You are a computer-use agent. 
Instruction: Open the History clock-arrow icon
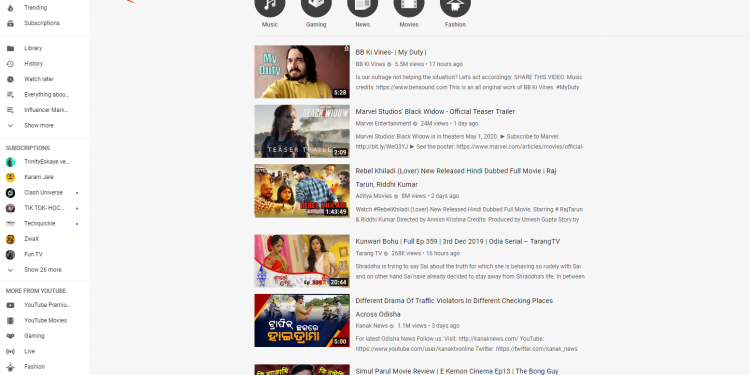[10, 64]
